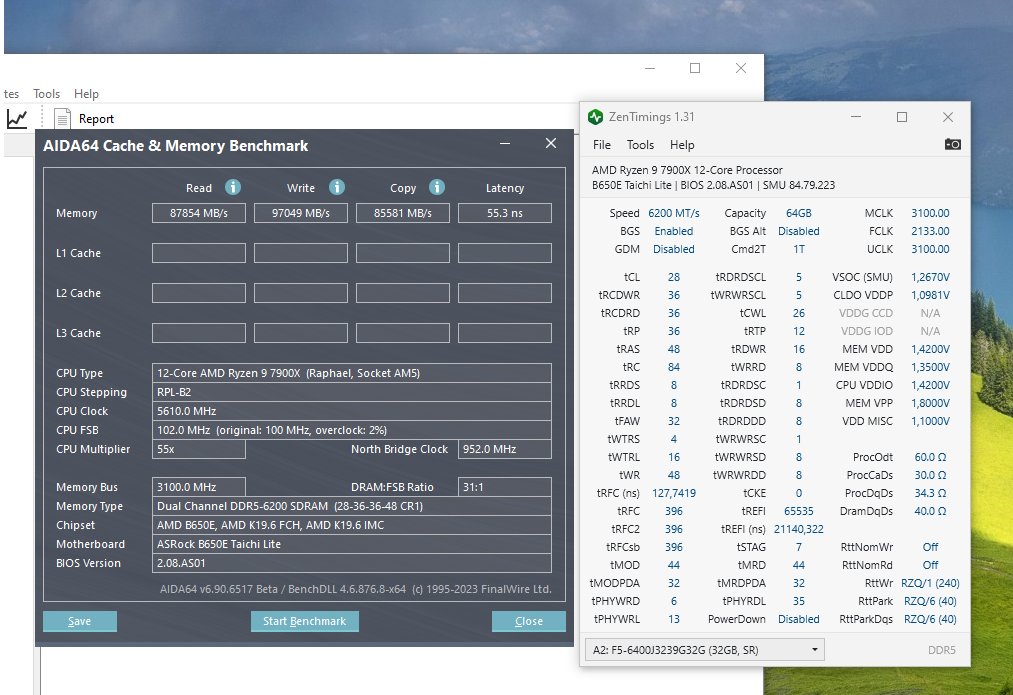The image size is (1013, 695).
Task: Minimize the ZenTimings window
Action: tap(856, 117)
